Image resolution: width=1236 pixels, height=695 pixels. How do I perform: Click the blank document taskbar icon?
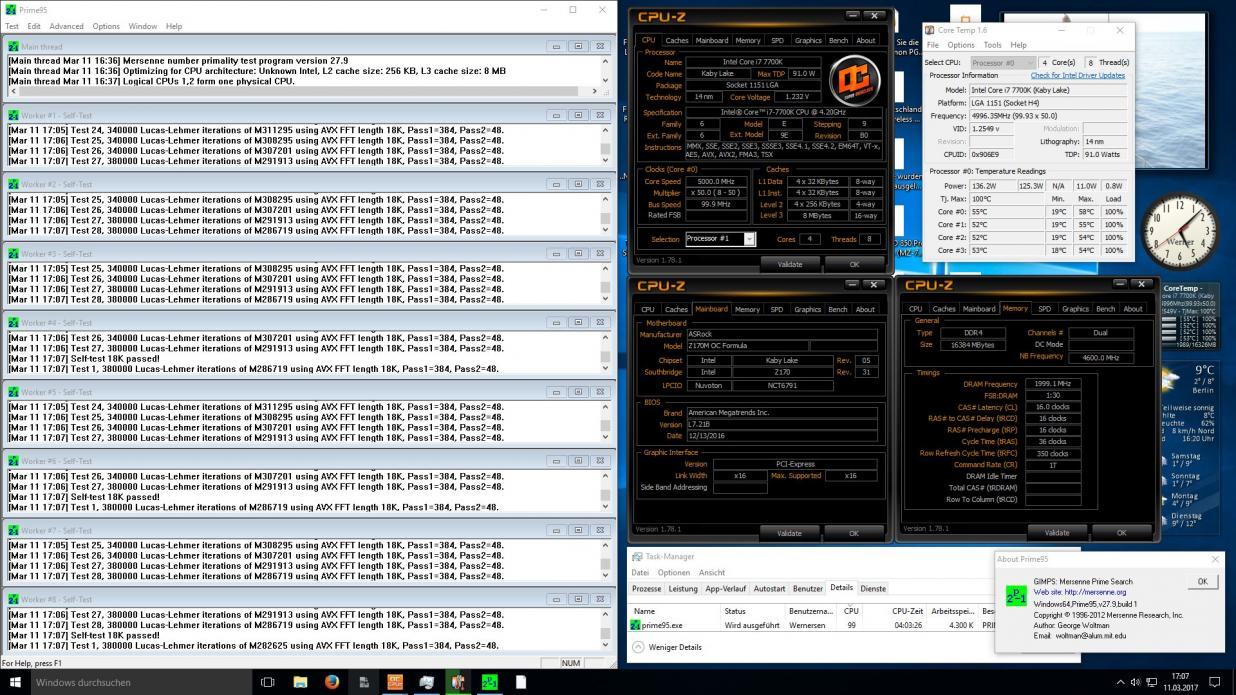[x=520, y=682]
